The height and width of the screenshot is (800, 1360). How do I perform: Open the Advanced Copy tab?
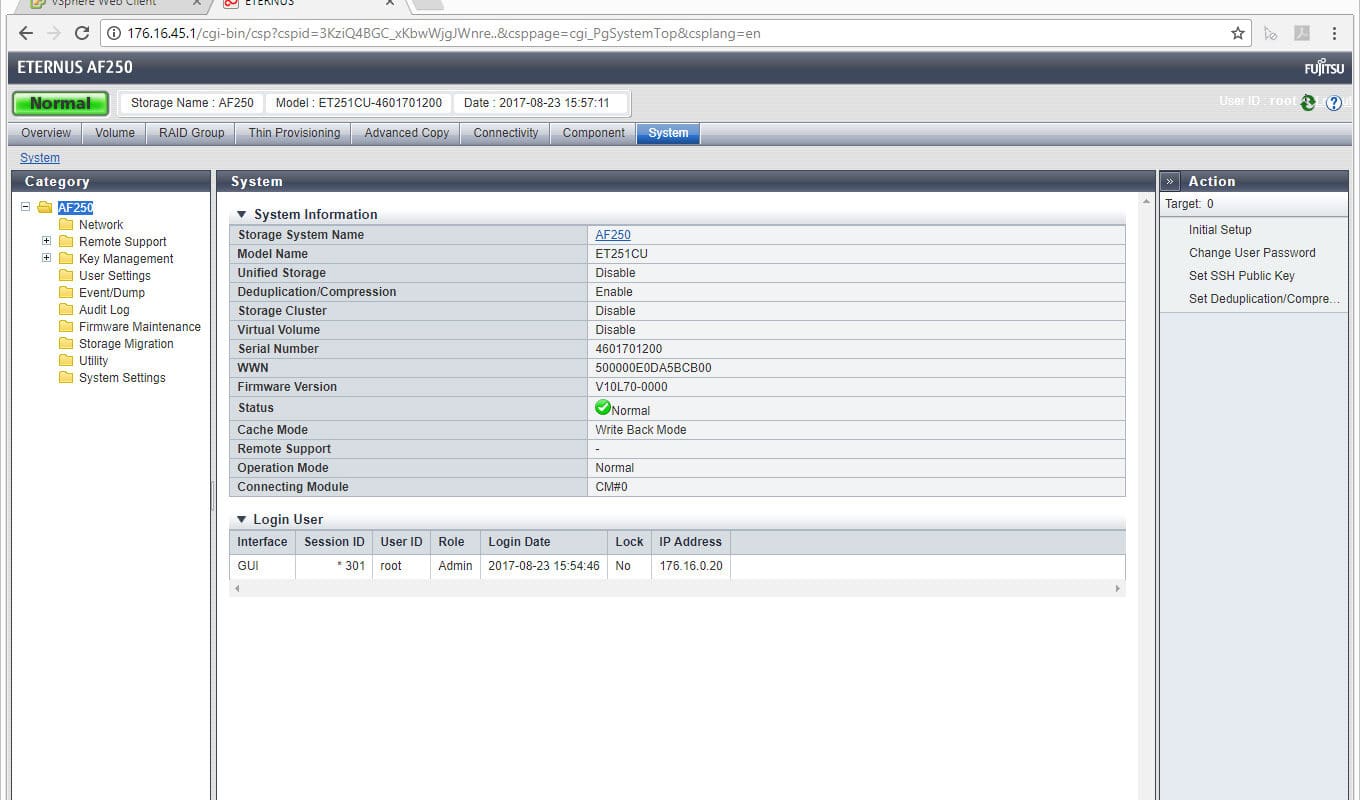pos(406,133)
